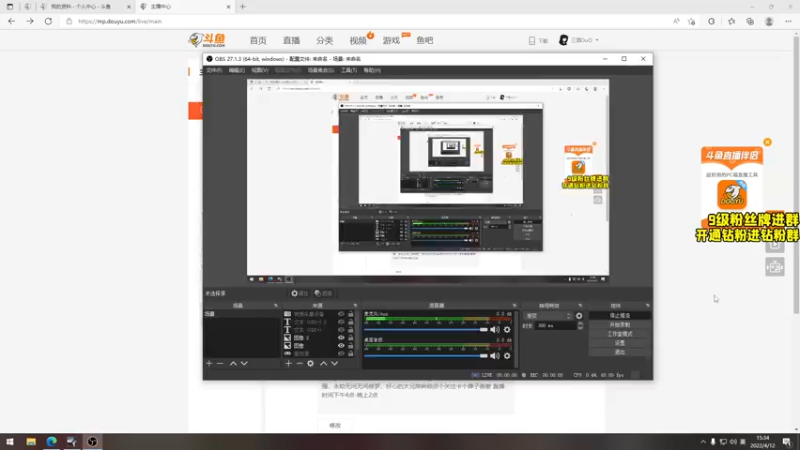Click 停止推流 stop streaming button
The height and width of the screenshot is (450, 800).
point(619,316)
